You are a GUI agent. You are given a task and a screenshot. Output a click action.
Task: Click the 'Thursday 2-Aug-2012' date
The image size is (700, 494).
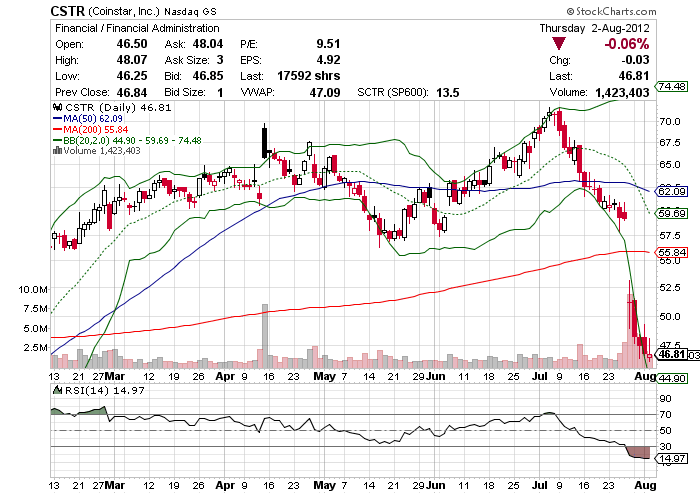point(594,28)
